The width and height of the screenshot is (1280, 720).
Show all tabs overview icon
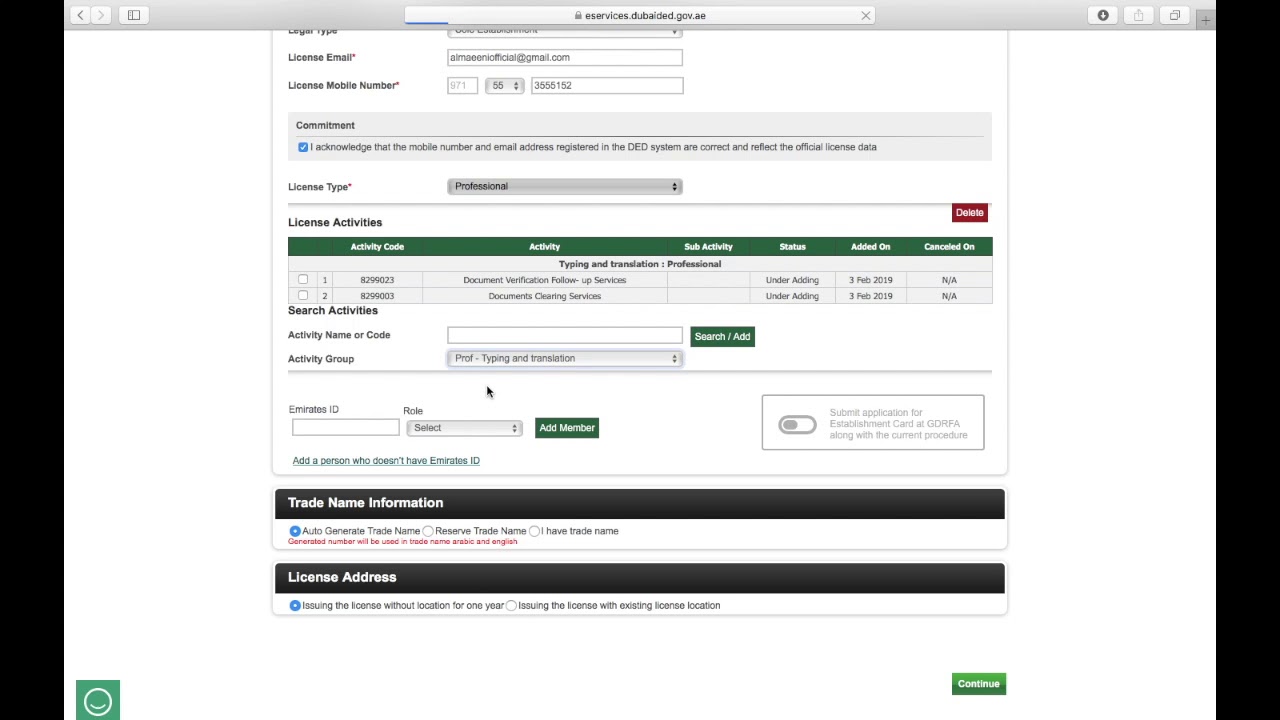click(1175, 15)
